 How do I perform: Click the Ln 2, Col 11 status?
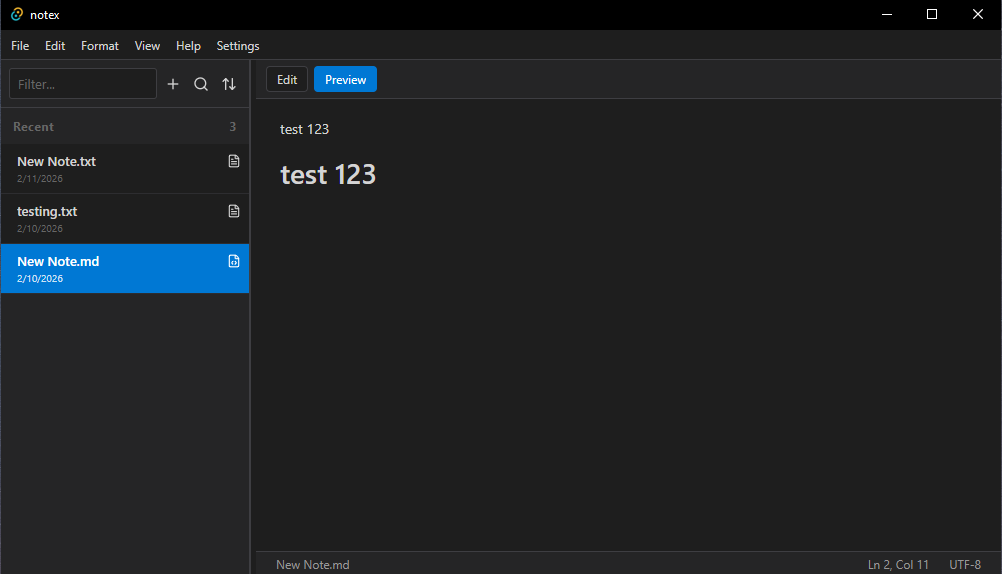pyautogui.click(x=898, y=565)
